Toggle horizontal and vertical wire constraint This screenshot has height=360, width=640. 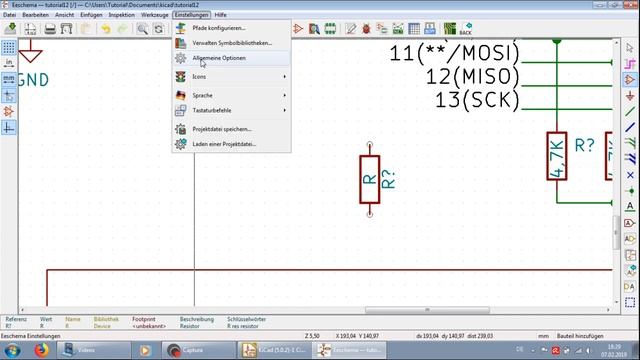[9, 128]
